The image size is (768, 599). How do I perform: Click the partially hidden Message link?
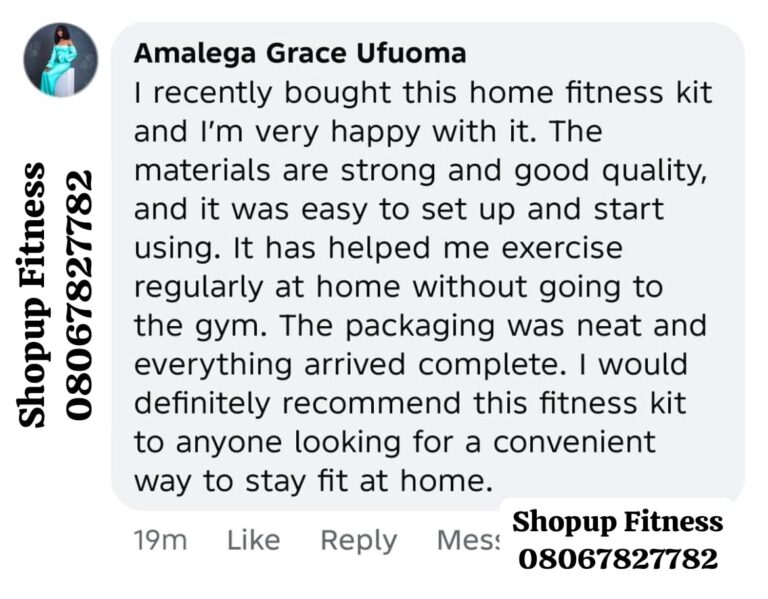(468, 541)
